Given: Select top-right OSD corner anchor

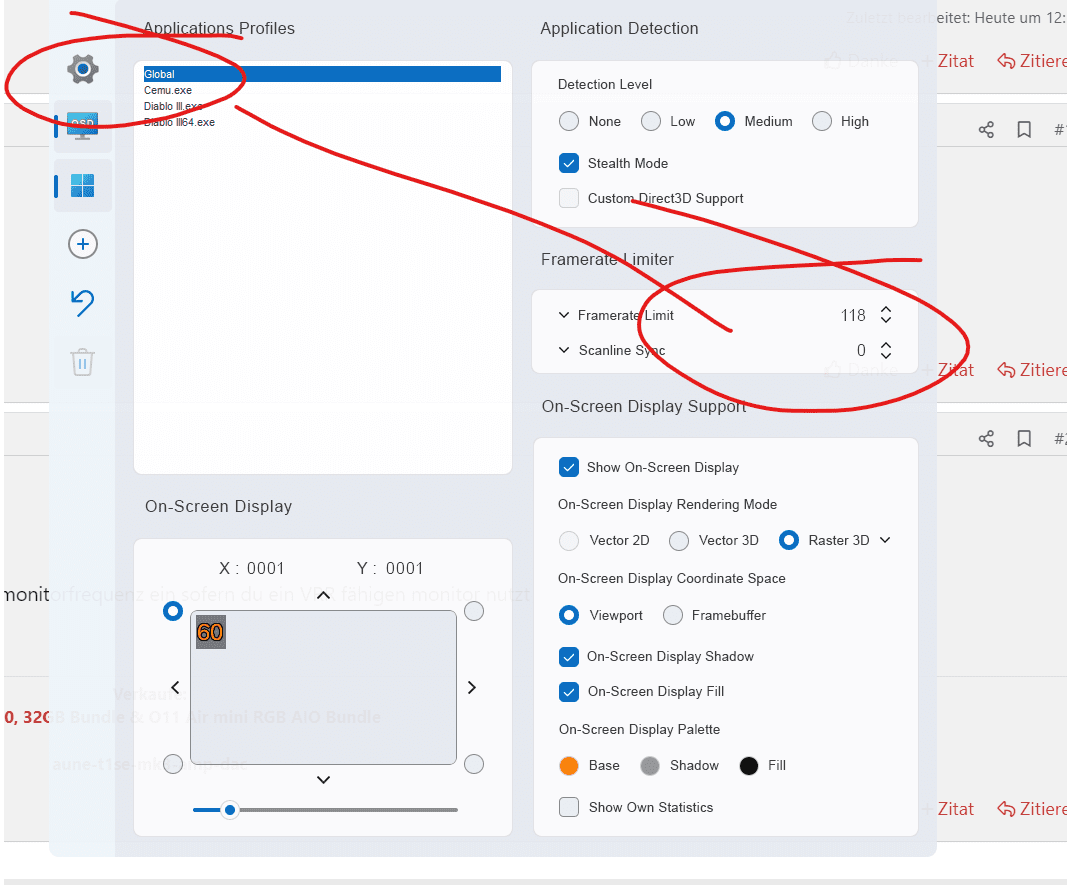Looking at the screenshot, I should 474,611.
